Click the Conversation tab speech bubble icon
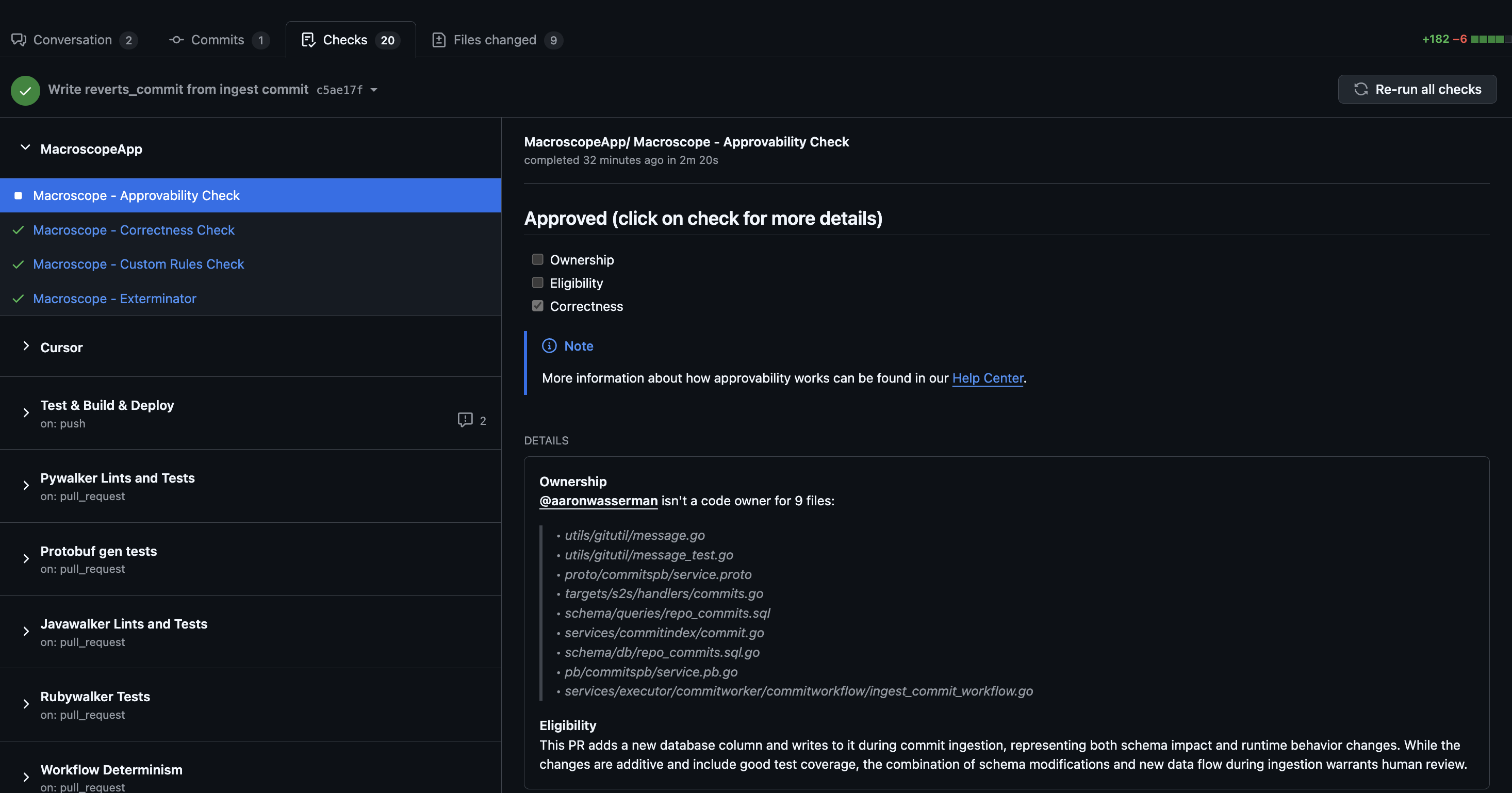Screen dimensions: 1512x793 [x=19, y=40]
